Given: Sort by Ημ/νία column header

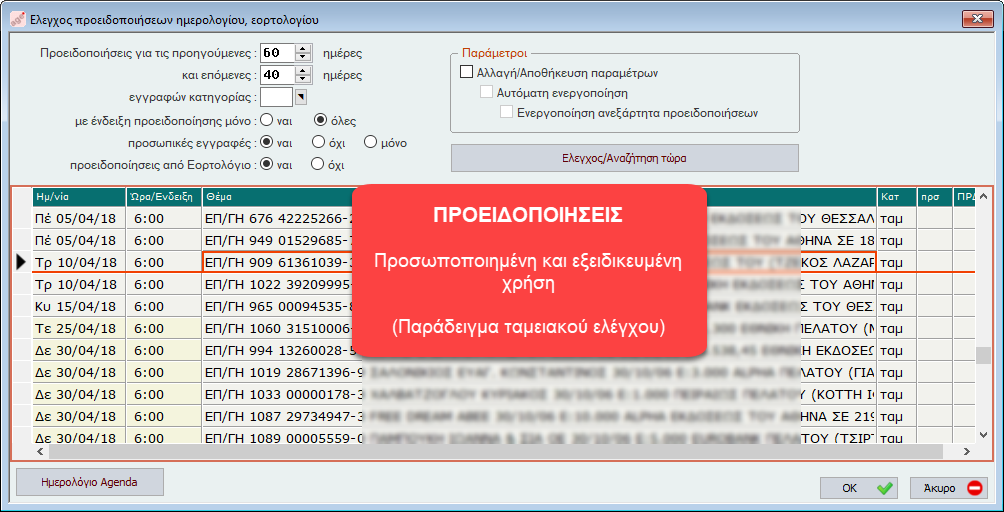Looking at the screenshot, I should tap(79, 197).
